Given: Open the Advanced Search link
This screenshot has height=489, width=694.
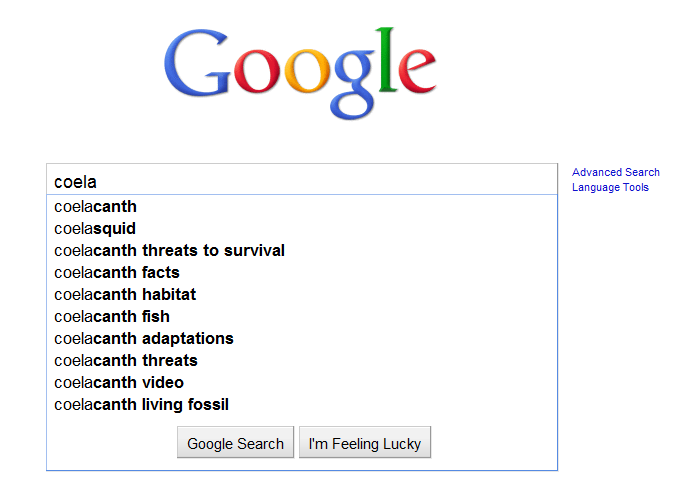Looking at the screenshot, I should click(616, 172).
